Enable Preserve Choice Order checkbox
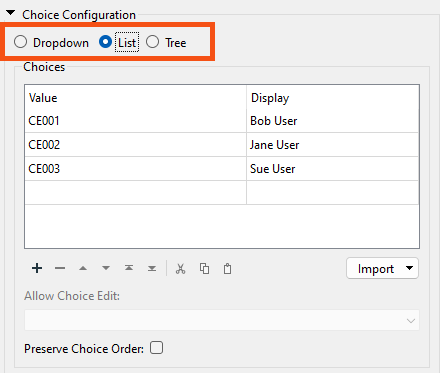 tap(156, 348)
